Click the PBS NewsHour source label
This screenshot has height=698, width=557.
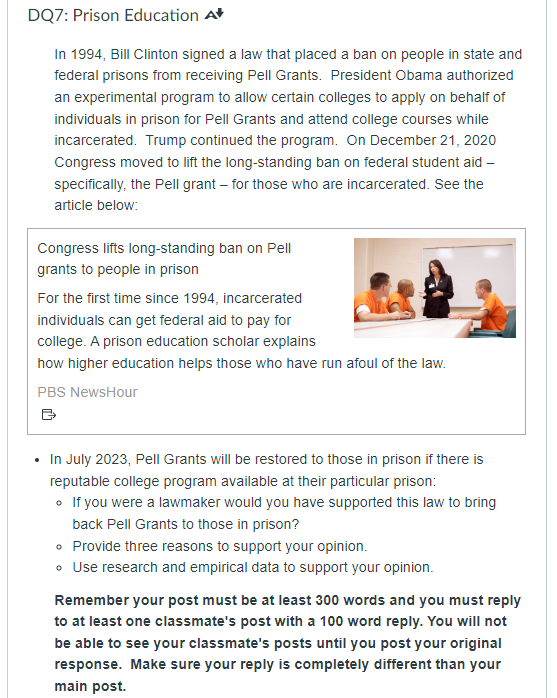pos(87,392)
